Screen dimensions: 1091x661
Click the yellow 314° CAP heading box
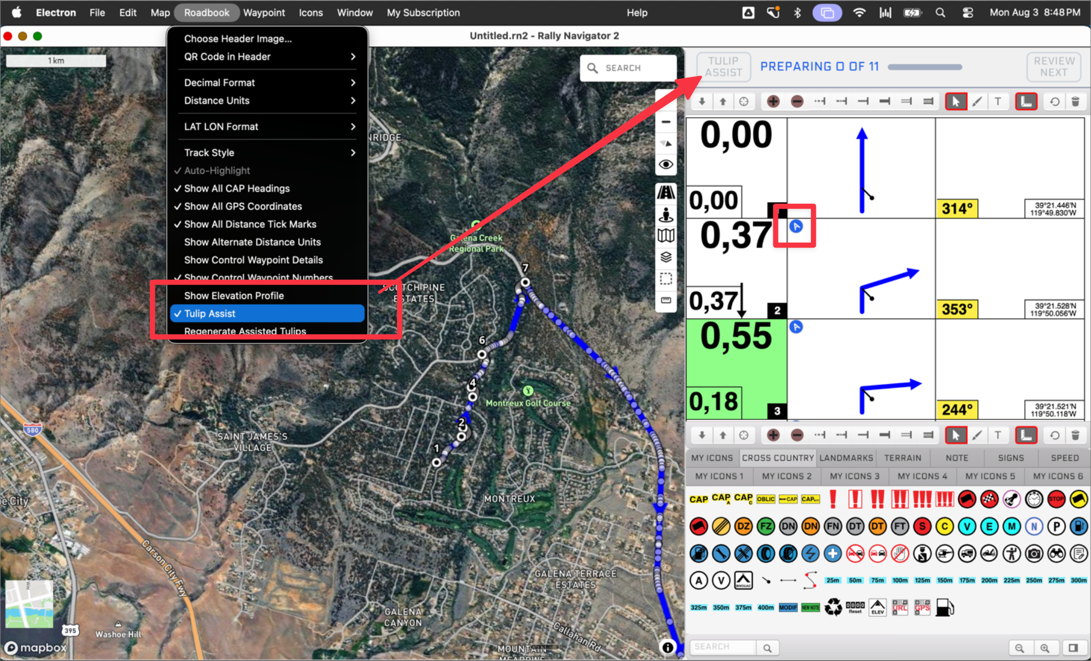[x=957, y=209]
